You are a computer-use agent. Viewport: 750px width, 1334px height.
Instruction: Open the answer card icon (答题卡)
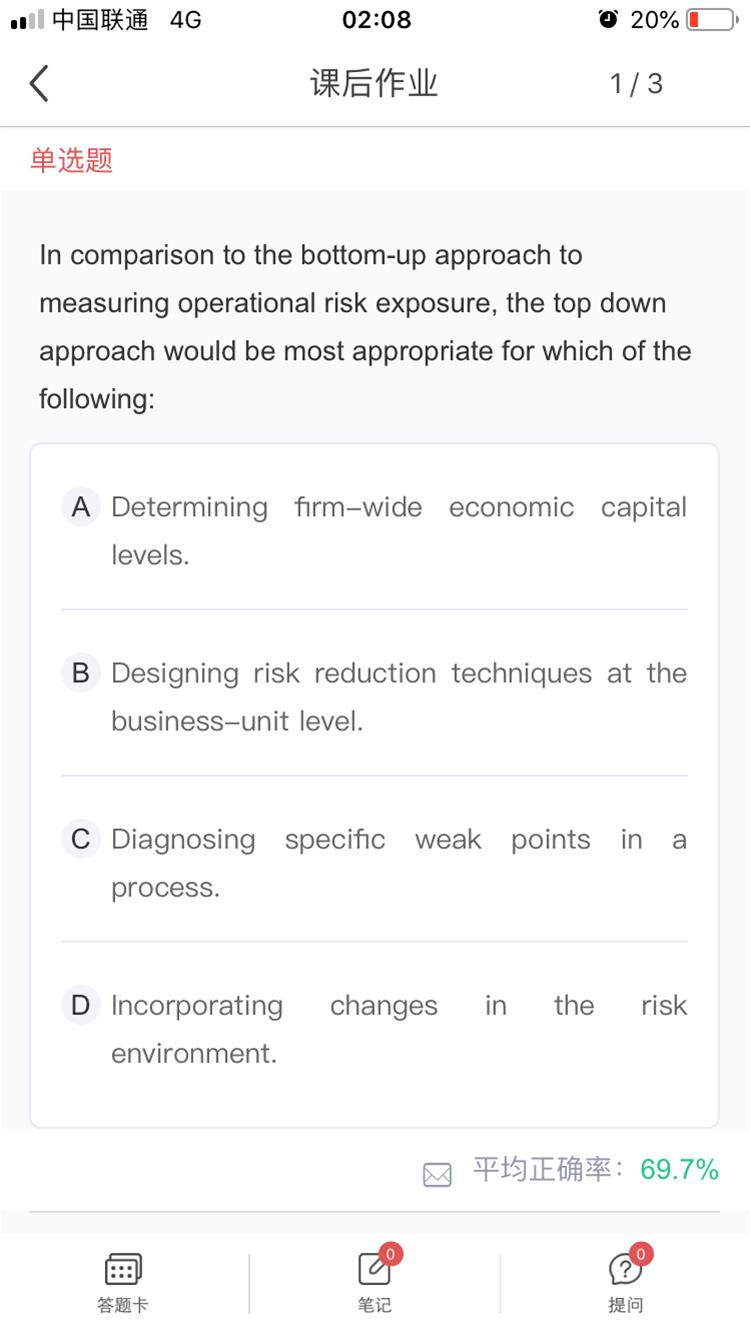[x=123, y=1270]
